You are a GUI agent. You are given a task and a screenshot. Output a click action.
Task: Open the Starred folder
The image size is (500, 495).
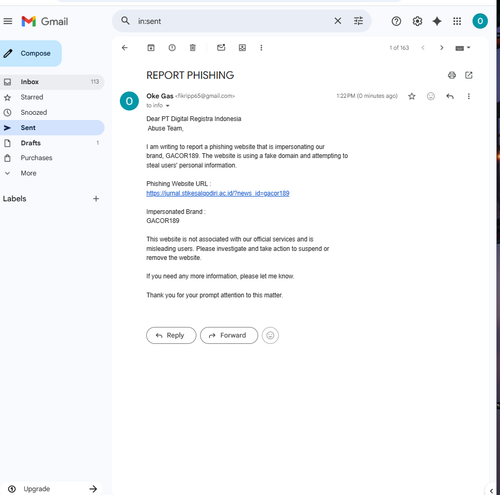click(52, 97)
